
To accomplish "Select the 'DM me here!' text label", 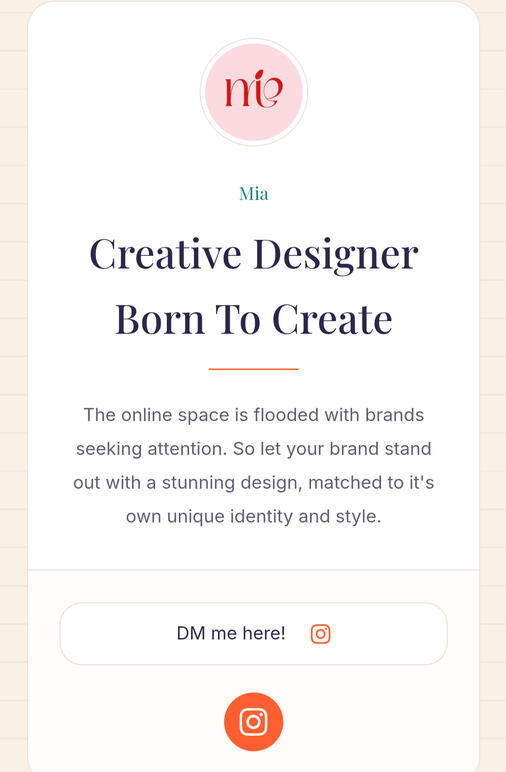I will 231,633.
